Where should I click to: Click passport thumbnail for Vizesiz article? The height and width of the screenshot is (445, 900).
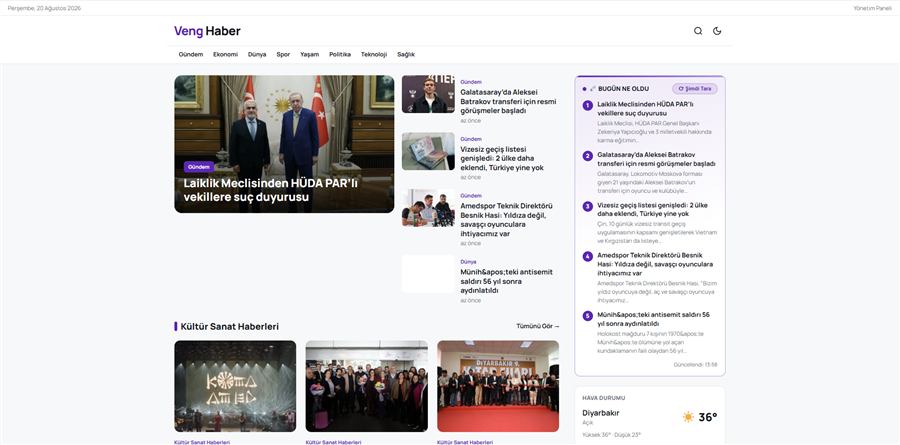coord(428,151)
